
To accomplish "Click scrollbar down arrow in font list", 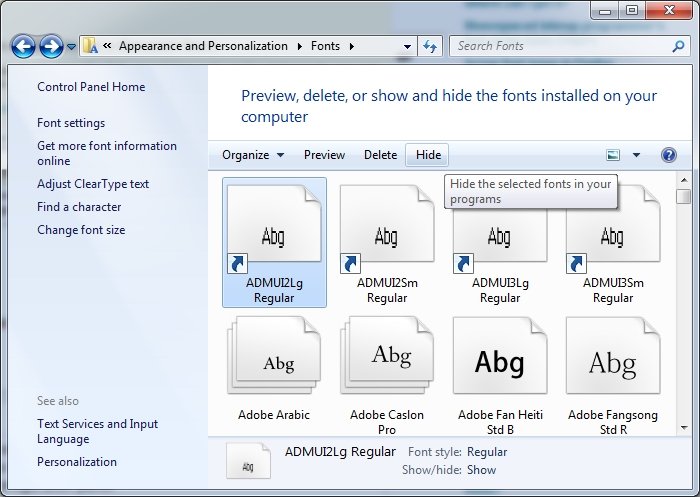I will coord(683,428).
